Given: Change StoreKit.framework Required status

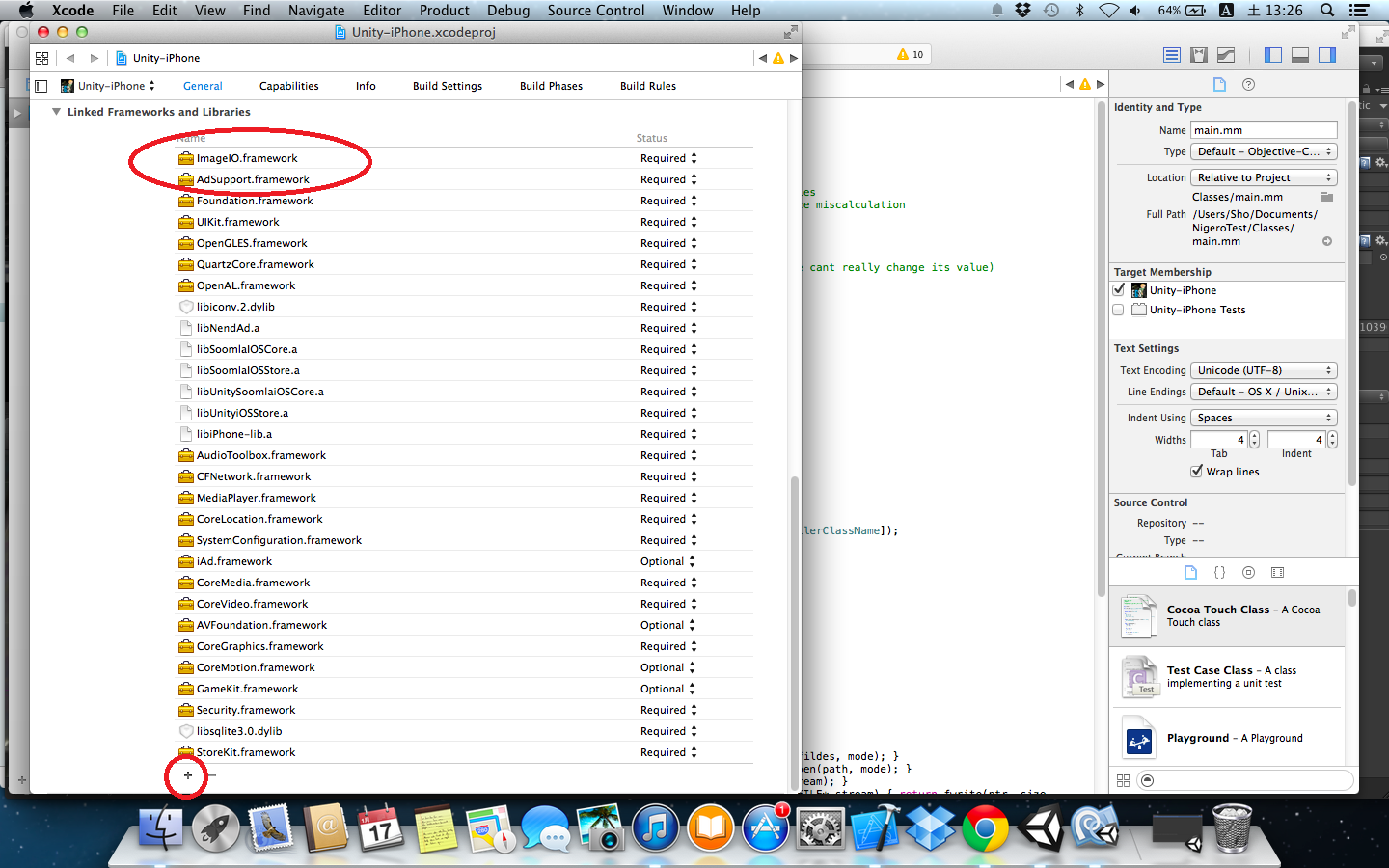Looking at the screenshot, I should coord(668,752).
